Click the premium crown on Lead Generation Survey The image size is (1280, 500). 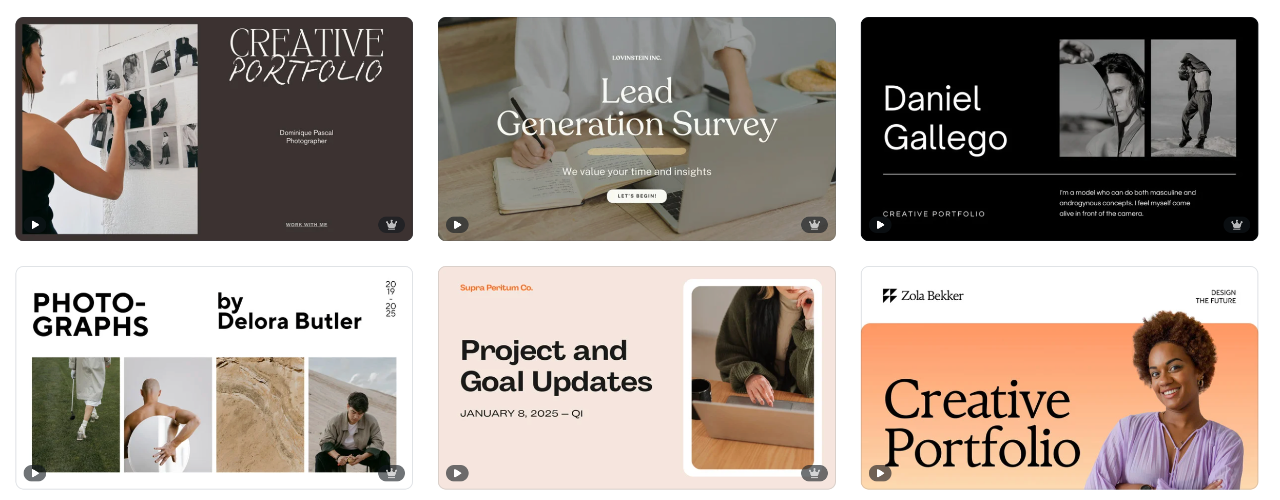point(814,225)
